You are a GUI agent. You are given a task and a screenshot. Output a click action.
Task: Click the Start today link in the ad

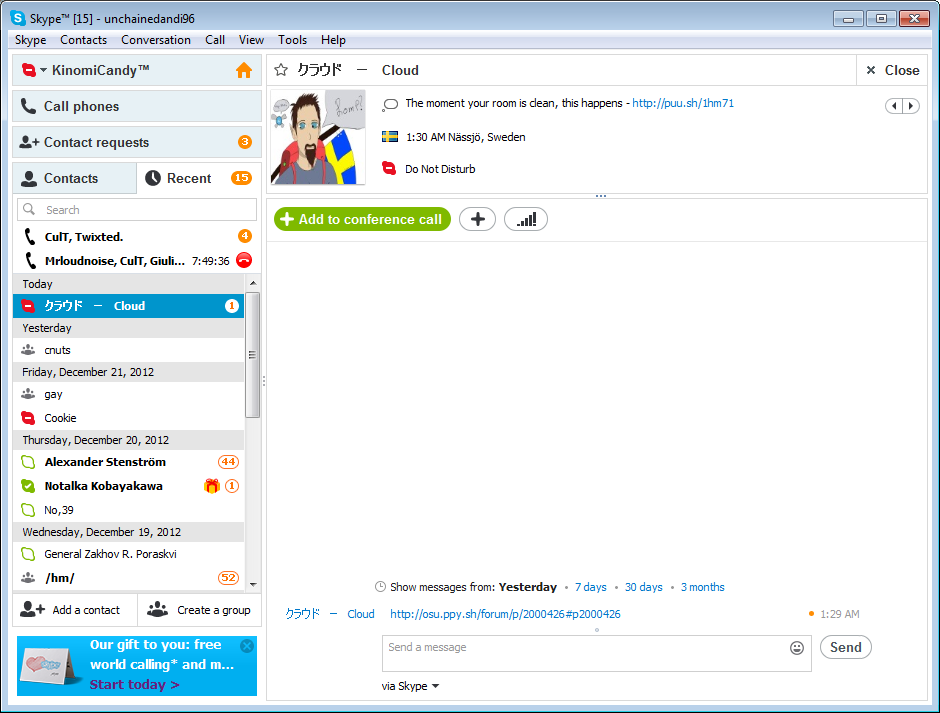[134, 684]
